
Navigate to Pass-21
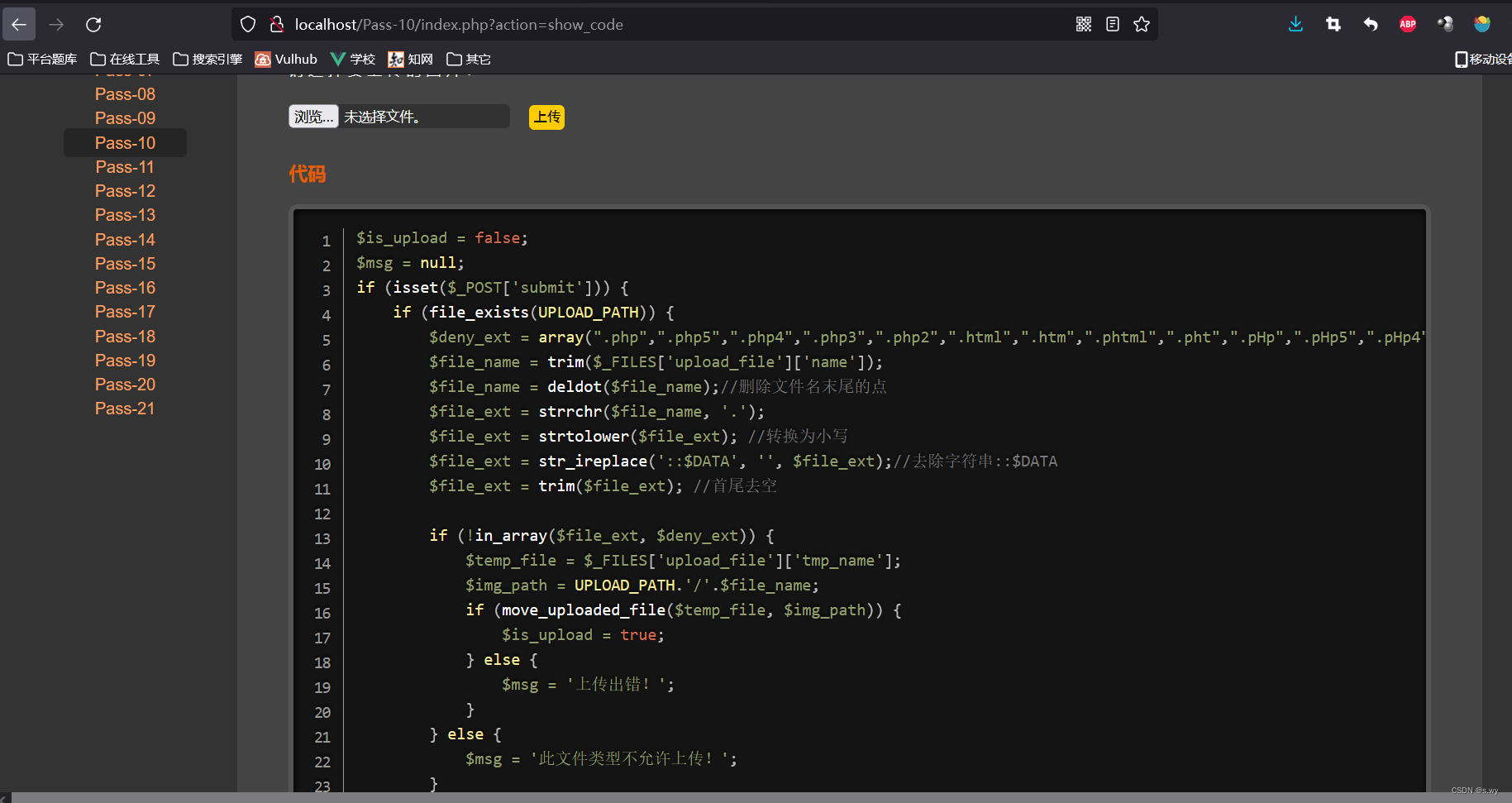tap(125, 409)
